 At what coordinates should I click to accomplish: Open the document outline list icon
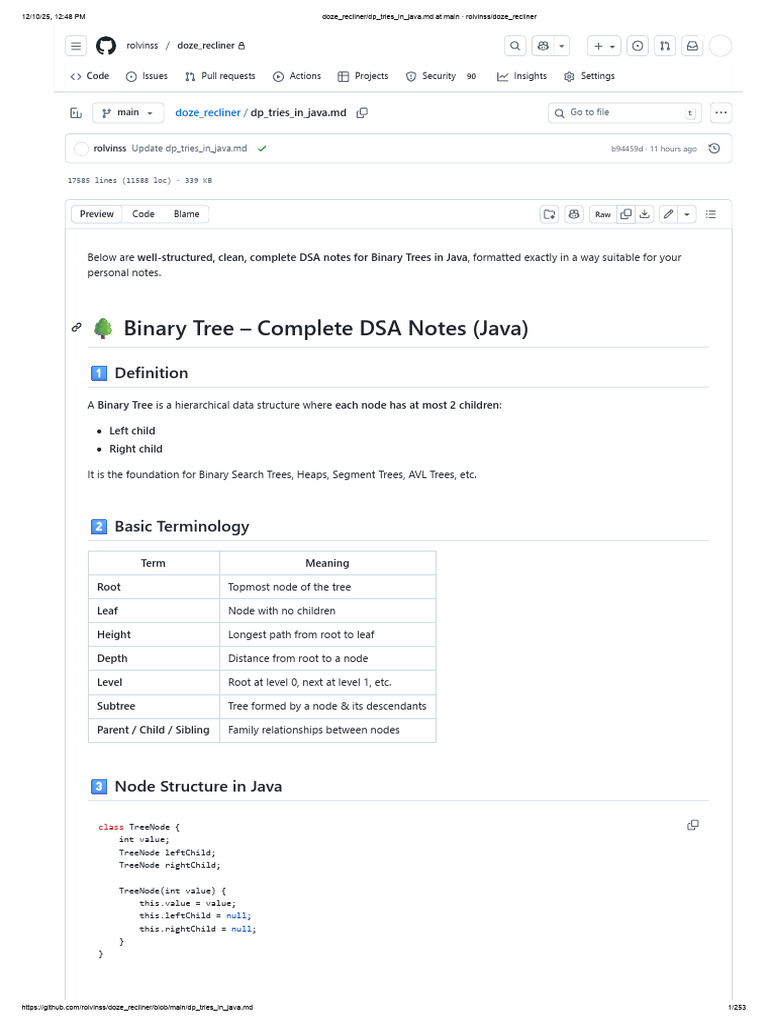[711, 214]
